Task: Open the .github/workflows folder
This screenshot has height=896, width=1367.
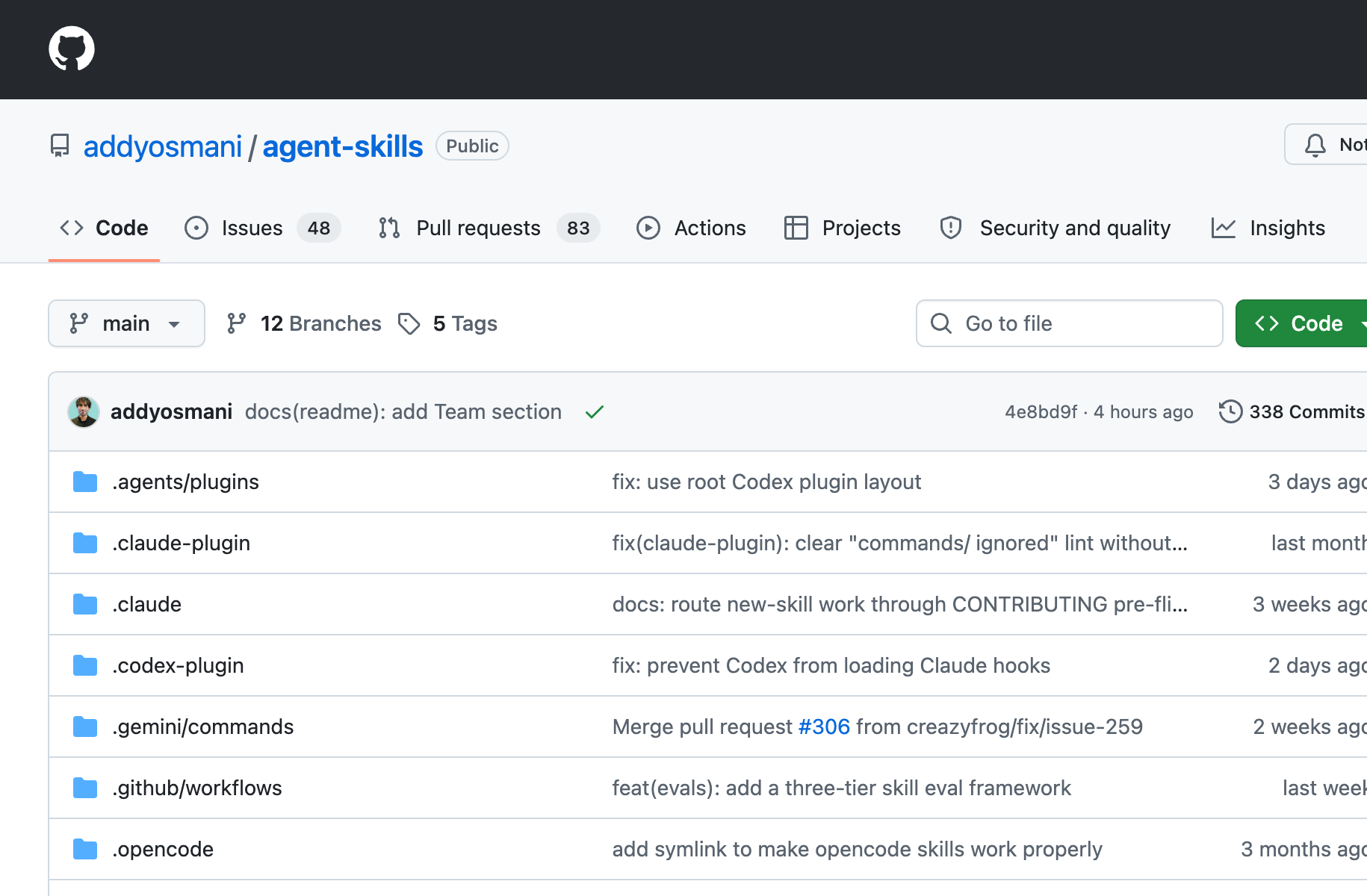Action: 197,788
